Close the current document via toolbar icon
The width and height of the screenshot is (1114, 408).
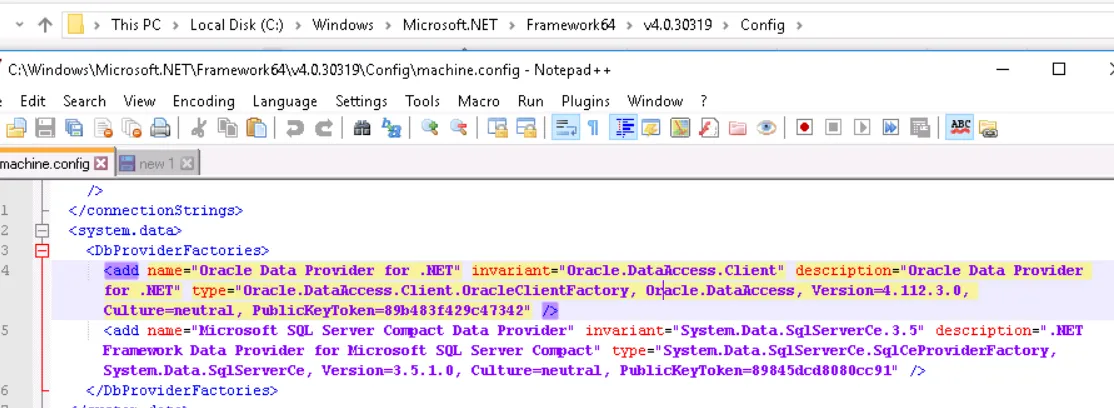104,128
